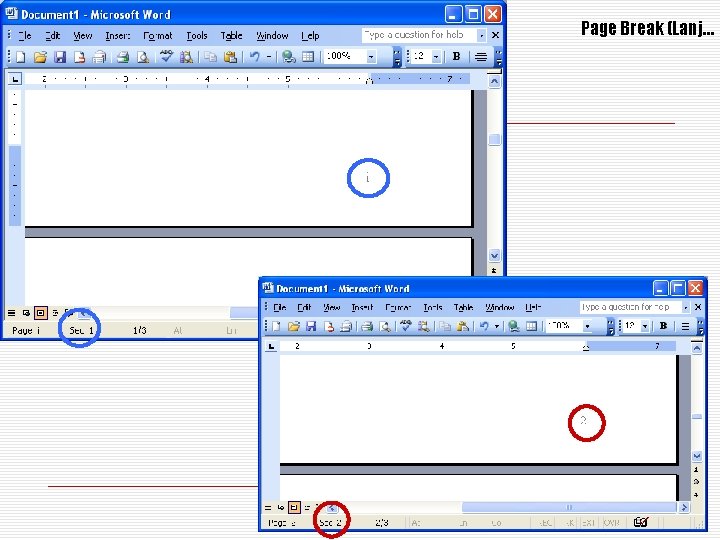The height and width of the screenshot is (540, 720).
Task: Click Print icon in top Word window
Action: click(x=122, y=57)
